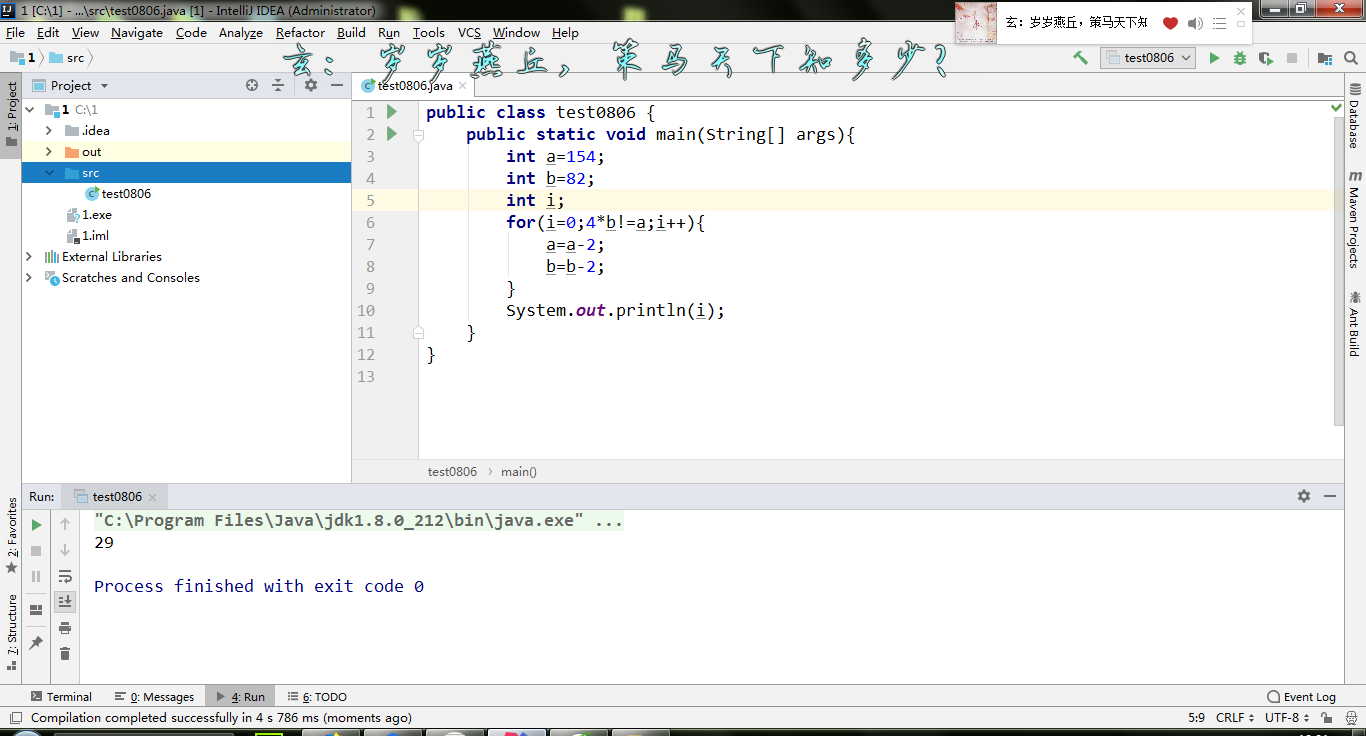Run with coverage using the shield icon
The width and height of the screenshot is (1366, 736).
pos(1266,58)
